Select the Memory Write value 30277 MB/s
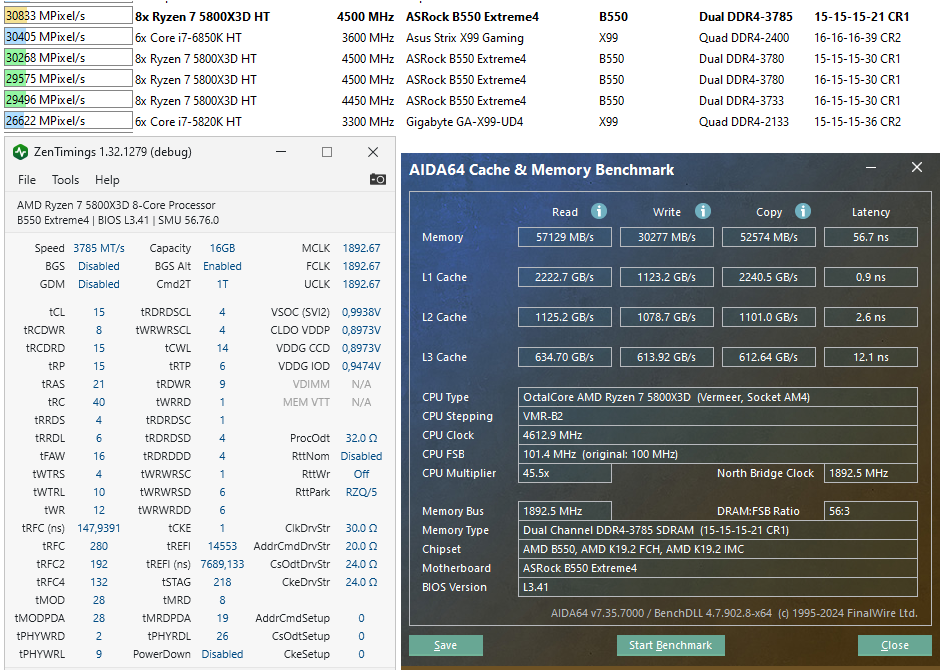The image size is (941, 670). pos(667,237)
